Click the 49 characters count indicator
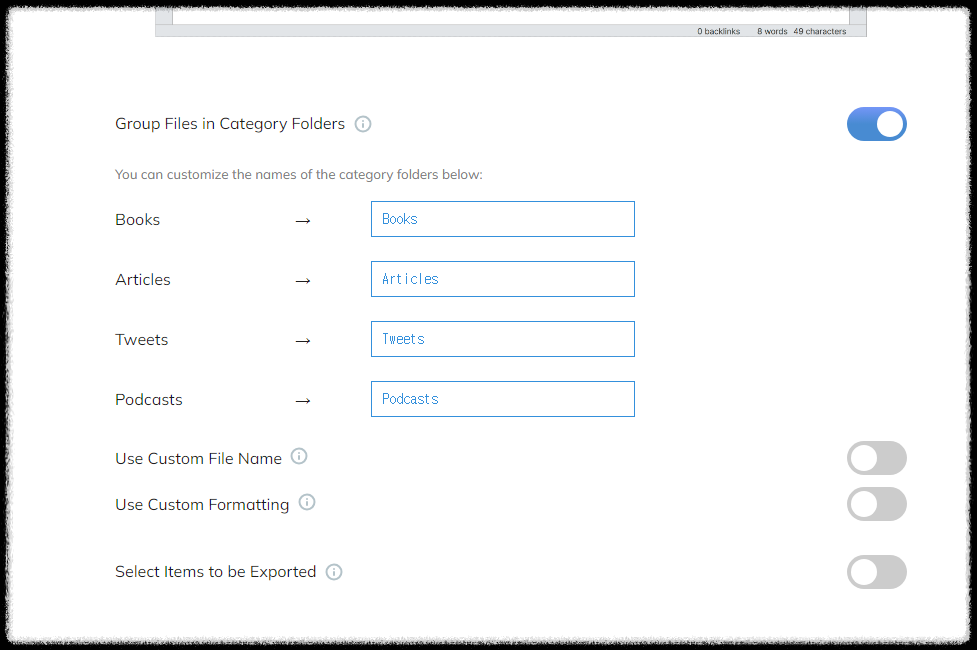Viewport: 977px width, 650px height. [819, 31]
